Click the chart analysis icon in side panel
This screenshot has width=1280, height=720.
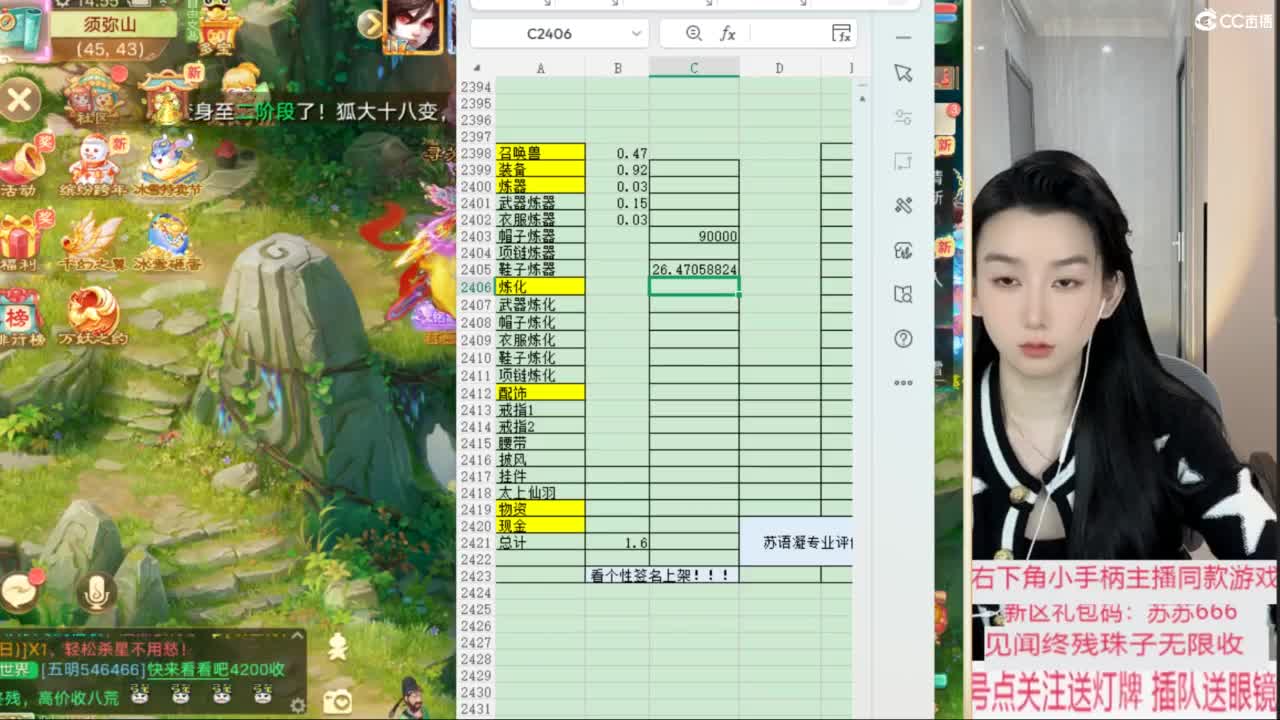[903, 250]
